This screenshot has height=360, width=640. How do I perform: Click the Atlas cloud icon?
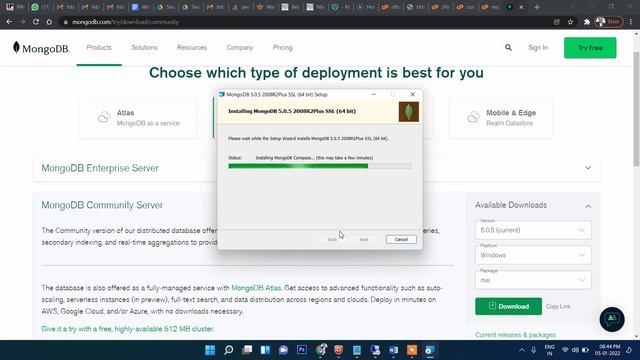pos(104,117)
